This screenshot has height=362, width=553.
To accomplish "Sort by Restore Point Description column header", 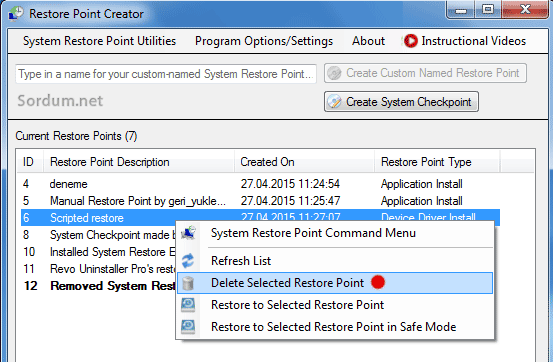I will [139, 162].
